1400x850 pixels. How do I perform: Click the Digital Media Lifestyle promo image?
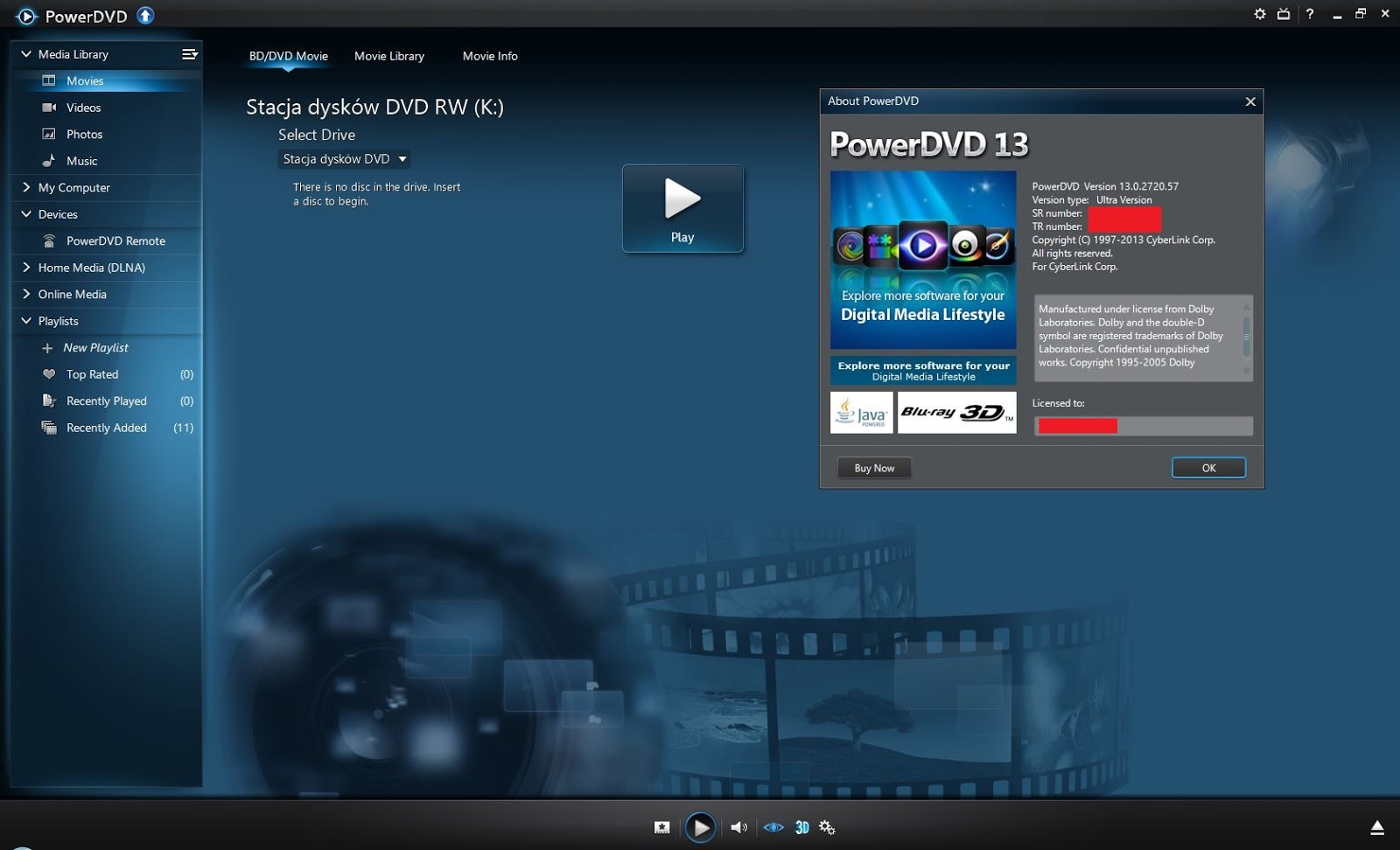point(923,260)
